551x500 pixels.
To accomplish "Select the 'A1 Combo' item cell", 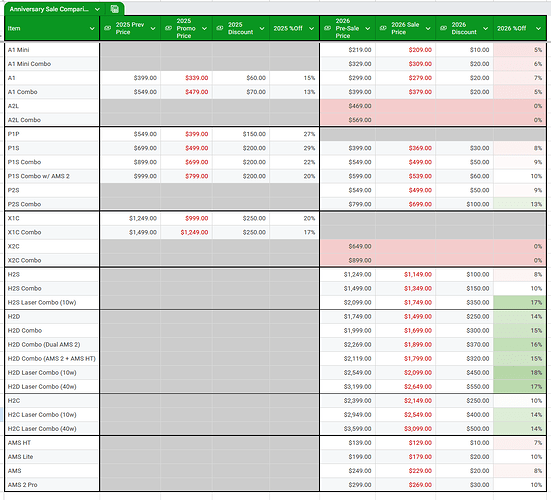I will coord(52,92).
